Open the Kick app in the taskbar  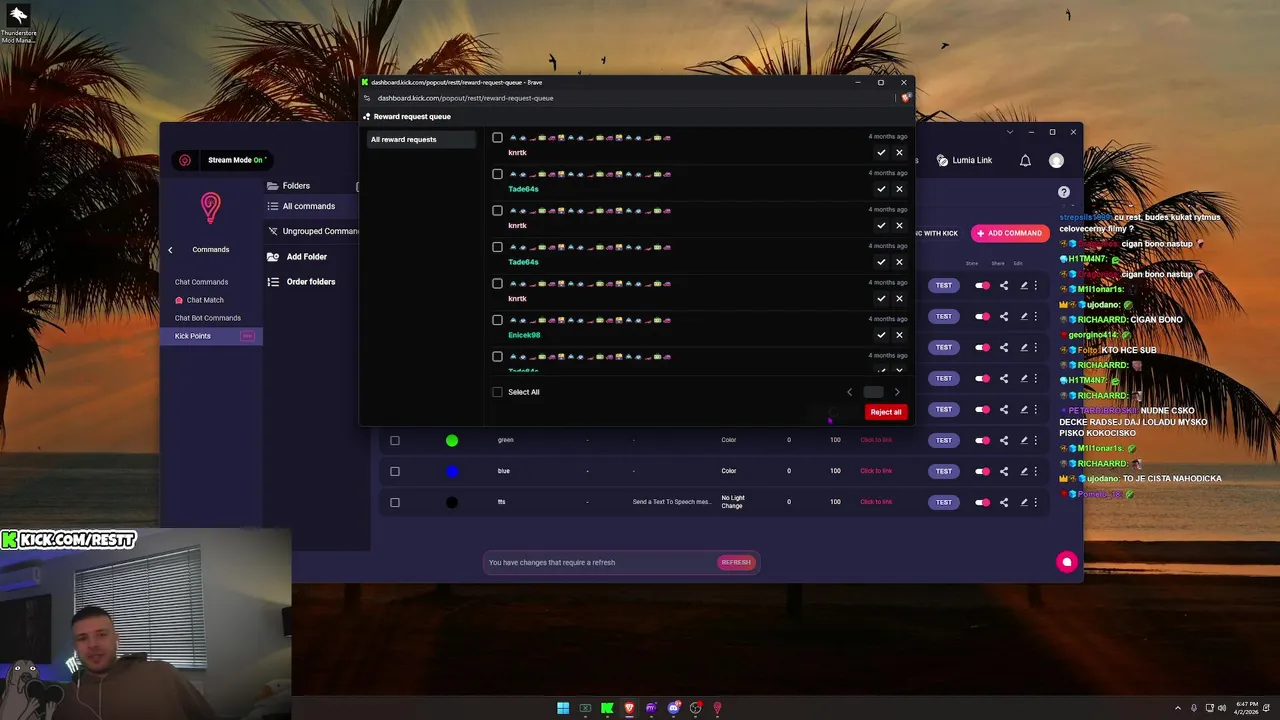point(607,708)
